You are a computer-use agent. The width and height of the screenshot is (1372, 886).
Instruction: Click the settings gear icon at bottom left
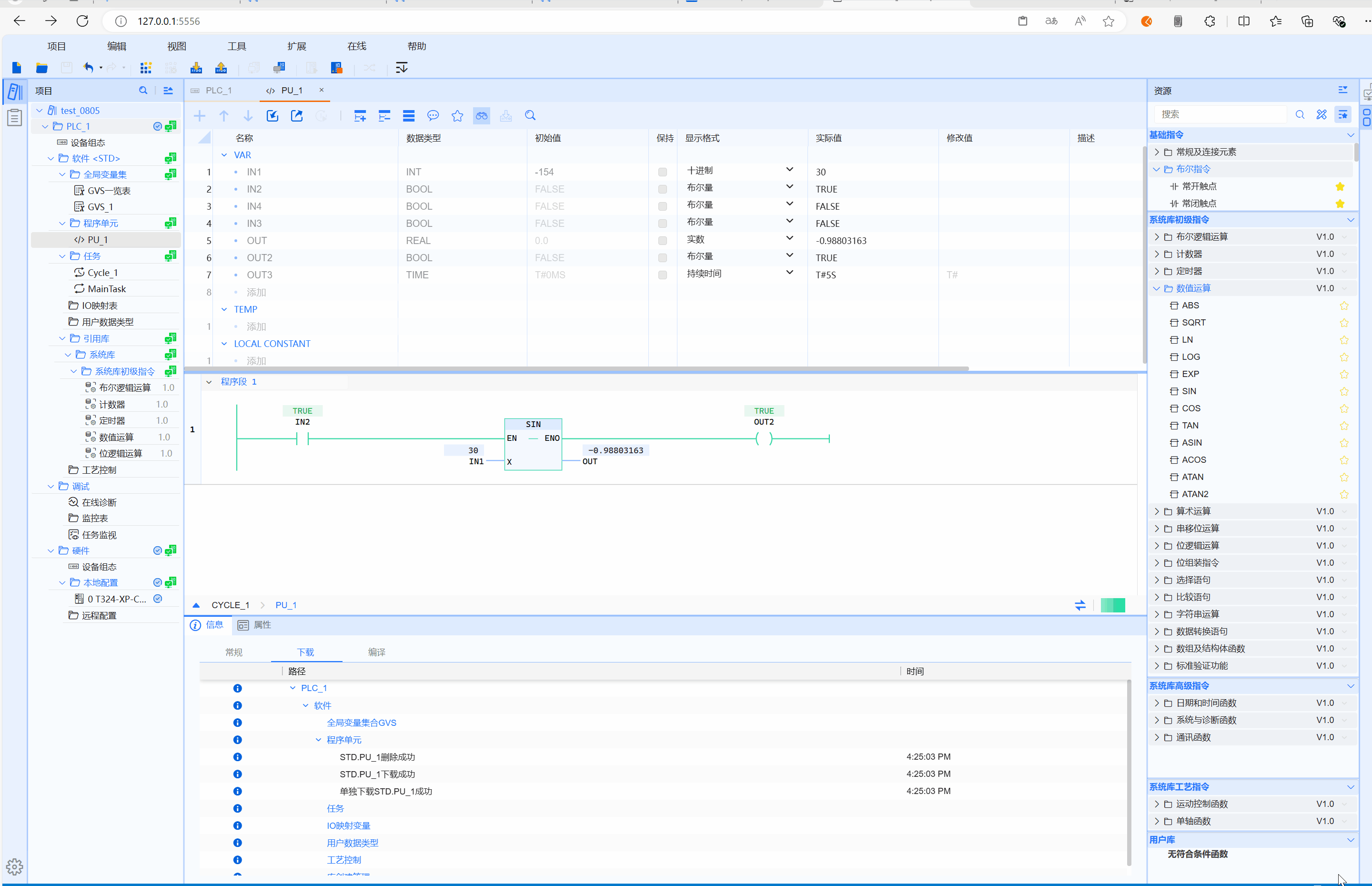14,866
